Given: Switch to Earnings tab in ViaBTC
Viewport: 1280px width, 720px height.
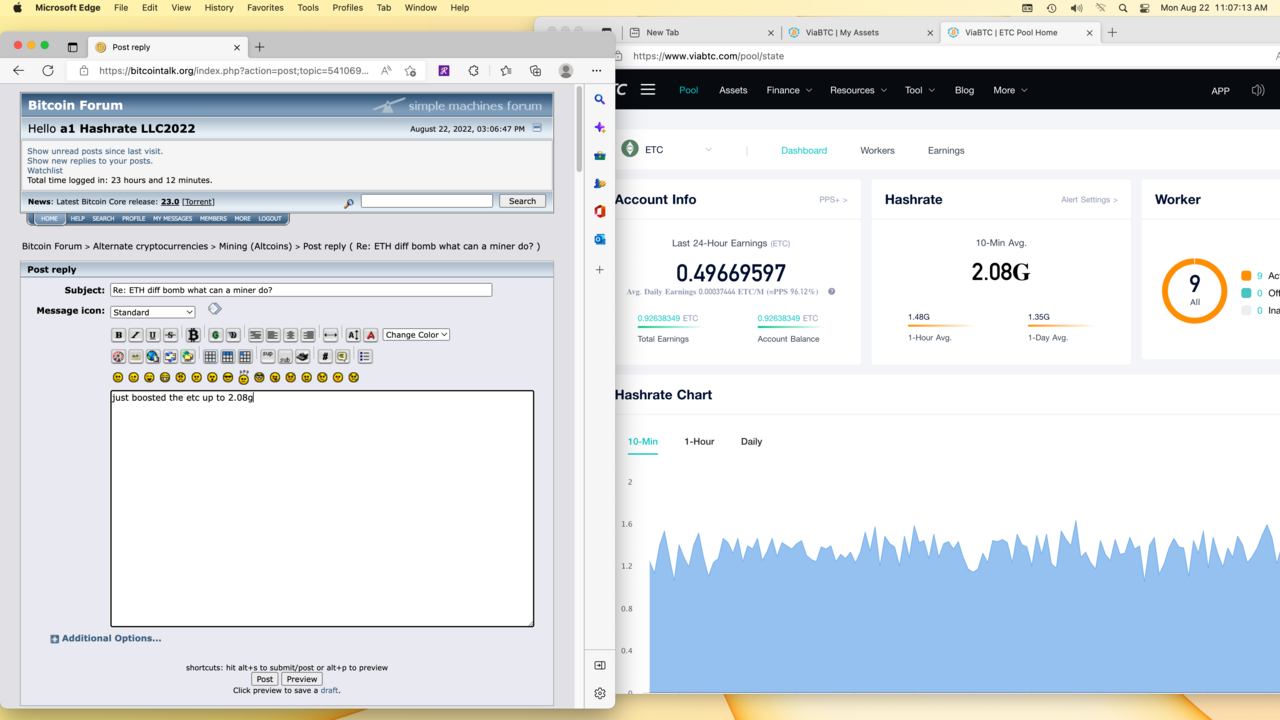Looking at the screenshot, I should (x=946, y=150).
